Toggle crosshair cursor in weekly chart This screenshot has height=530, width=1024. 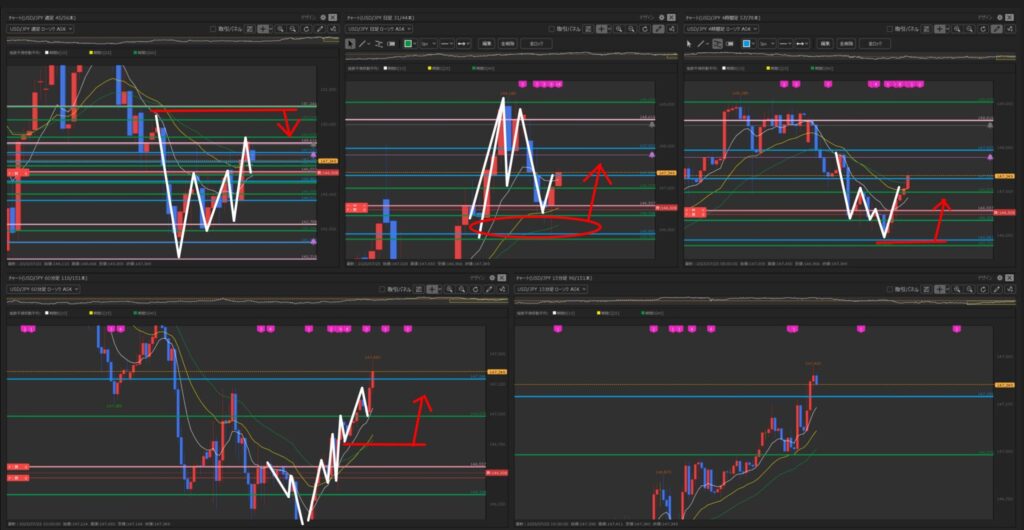point(263,29)
